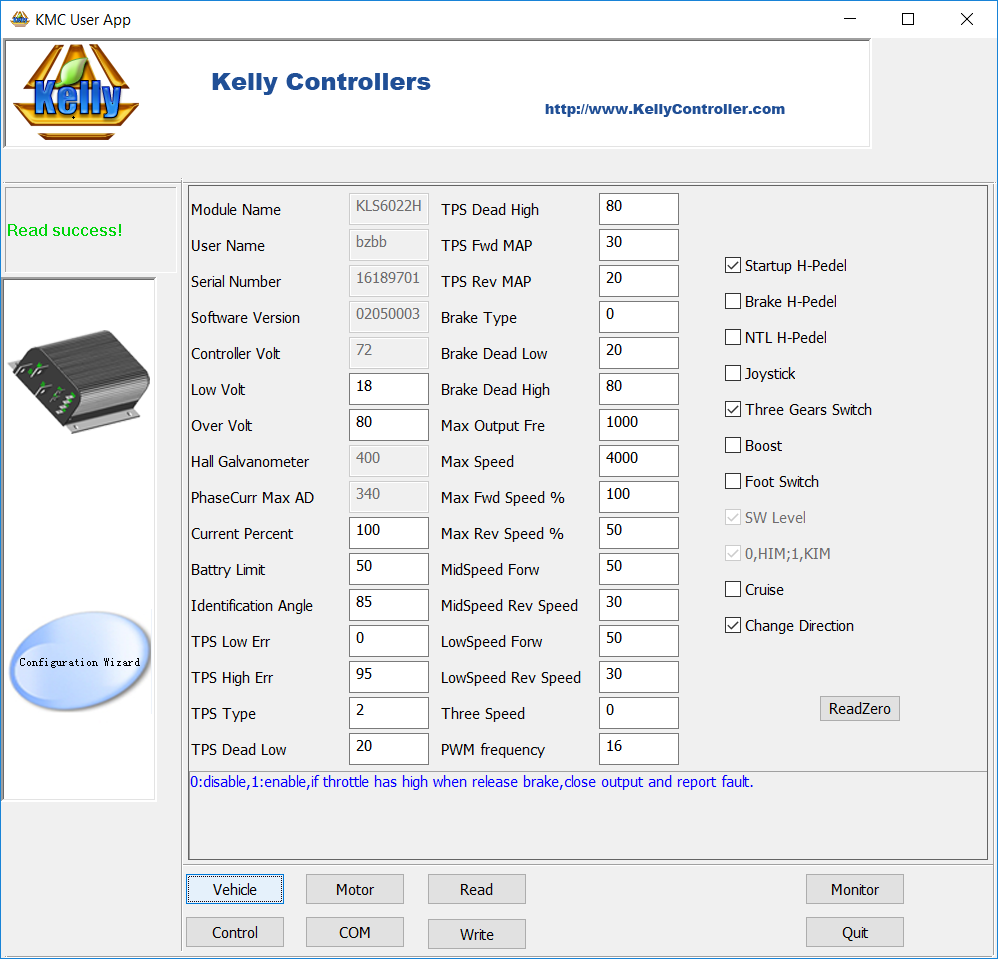The image size is (998, 959).
Task: Click the MidSpeed Rev Speed field
Action: [639, 605]
